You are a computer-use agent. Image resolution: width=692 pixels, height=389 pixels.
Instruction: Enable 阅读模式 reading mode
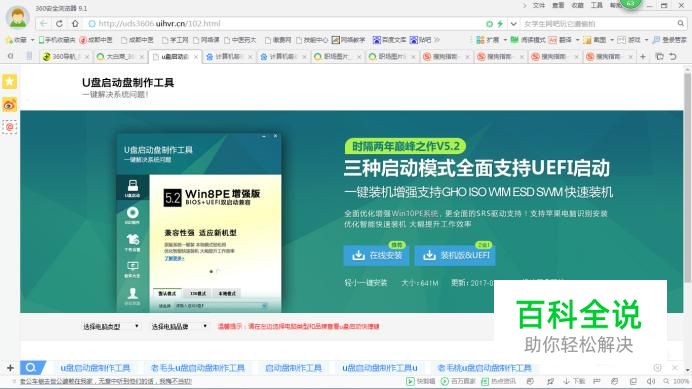528,40
